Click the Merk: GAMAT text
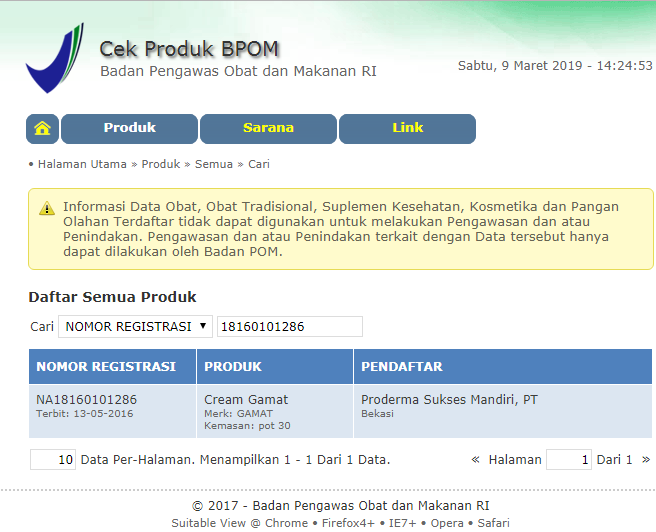Image resolution: width=656 pixels, height=532 pixels. (238, 414)
